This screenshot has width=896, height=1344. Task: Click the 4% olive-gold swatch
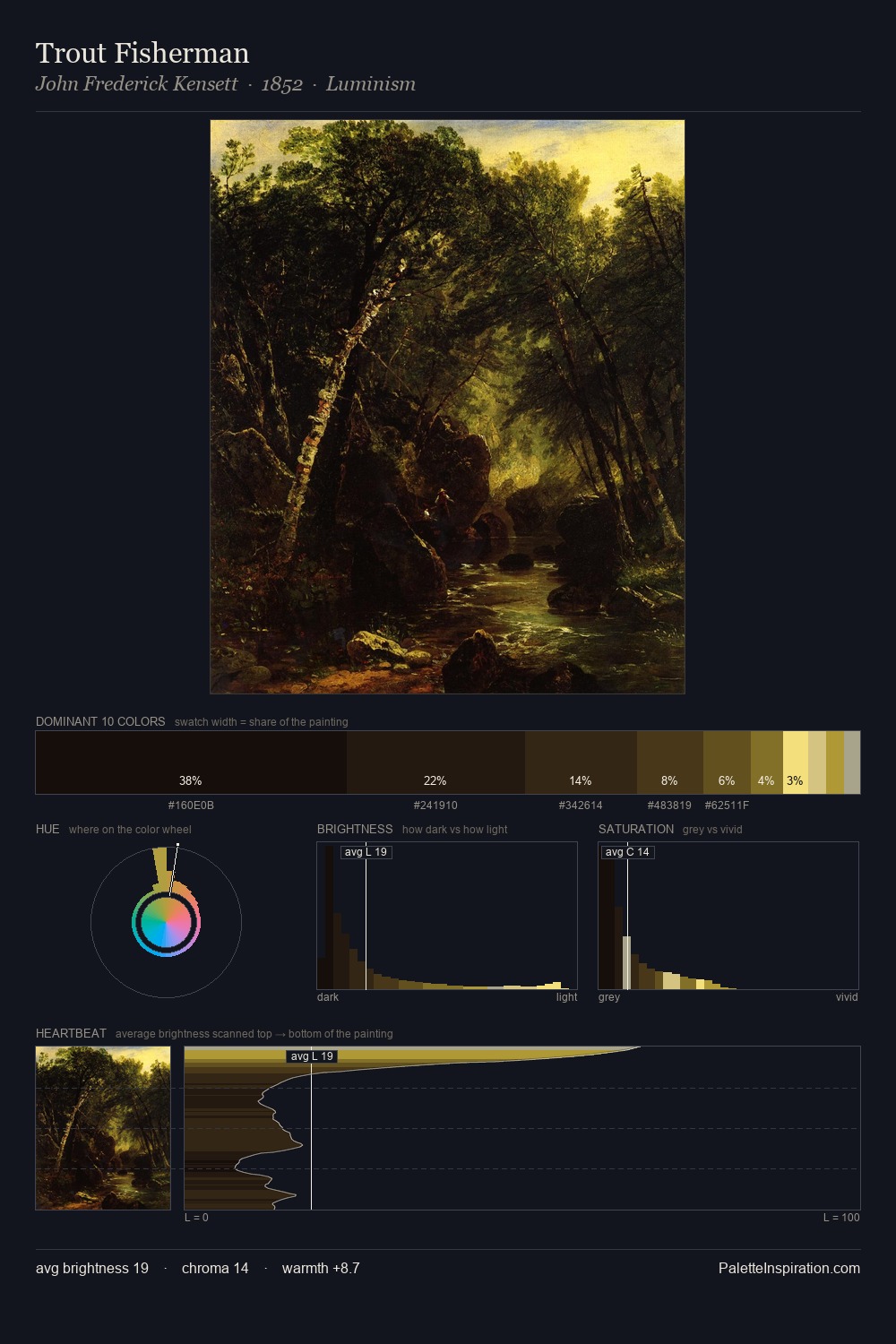(767, 762)
